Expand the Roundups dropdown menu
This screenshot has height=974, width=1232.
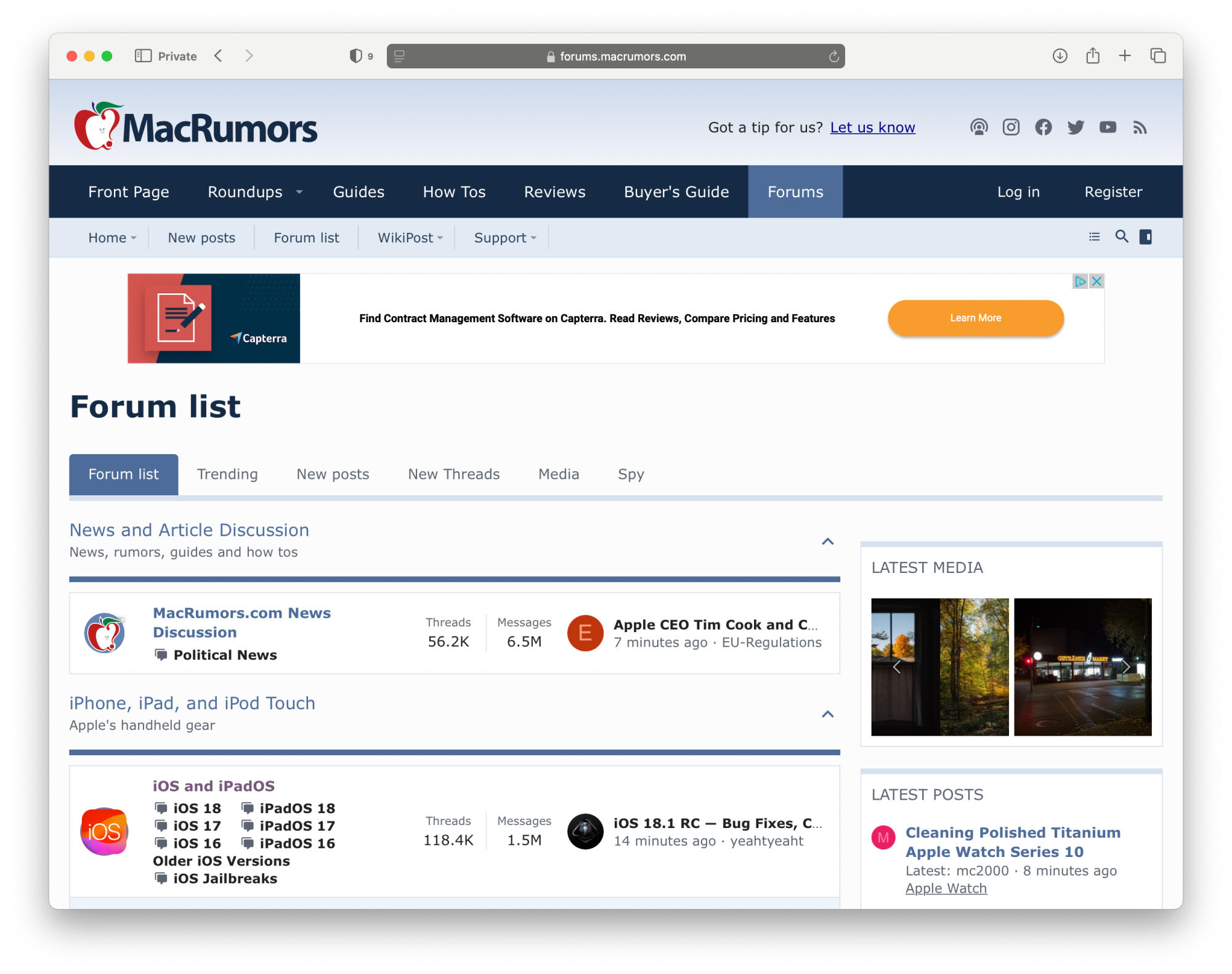click(299, 192)
